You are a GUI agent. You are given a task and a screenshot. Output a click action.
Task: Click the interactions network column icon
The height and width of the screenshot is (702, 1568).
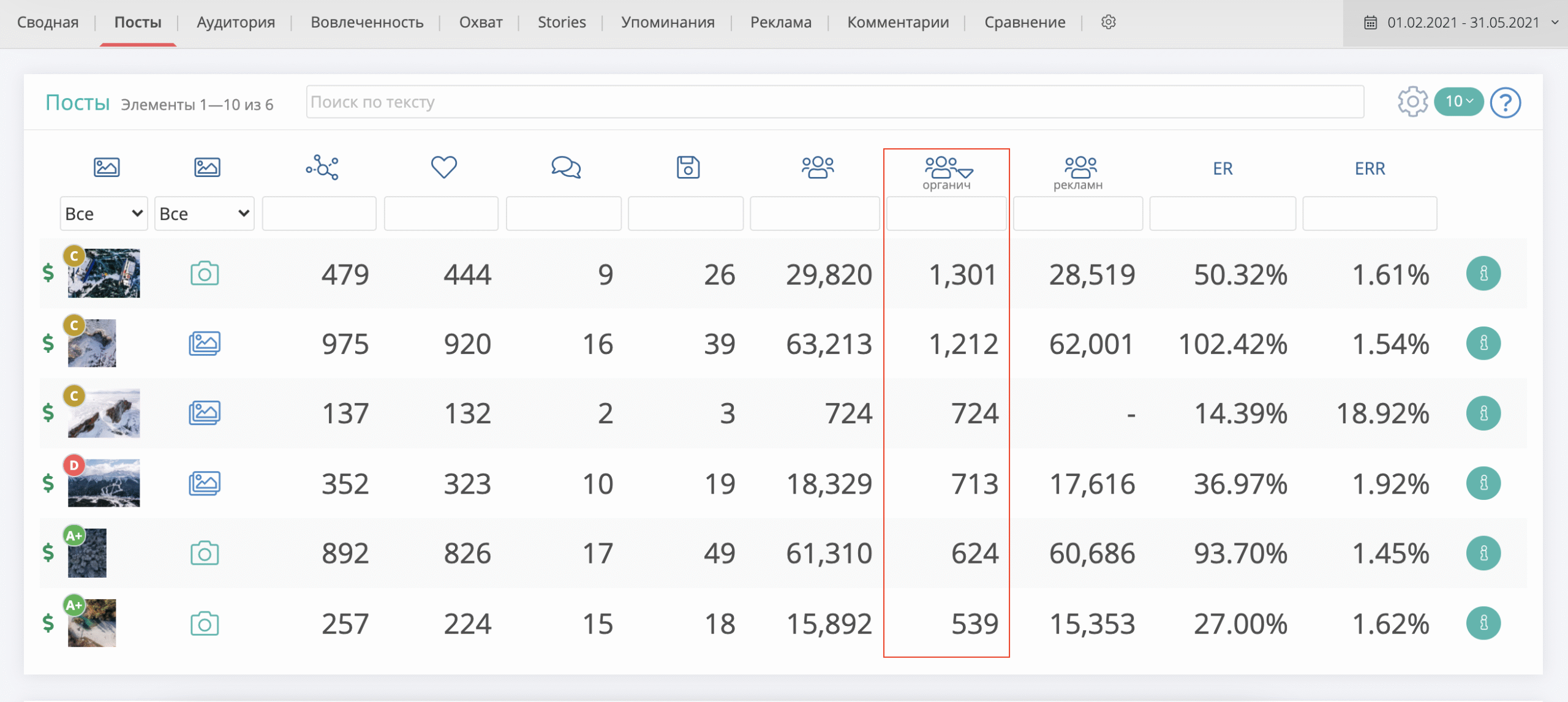(x=322, y=167)
